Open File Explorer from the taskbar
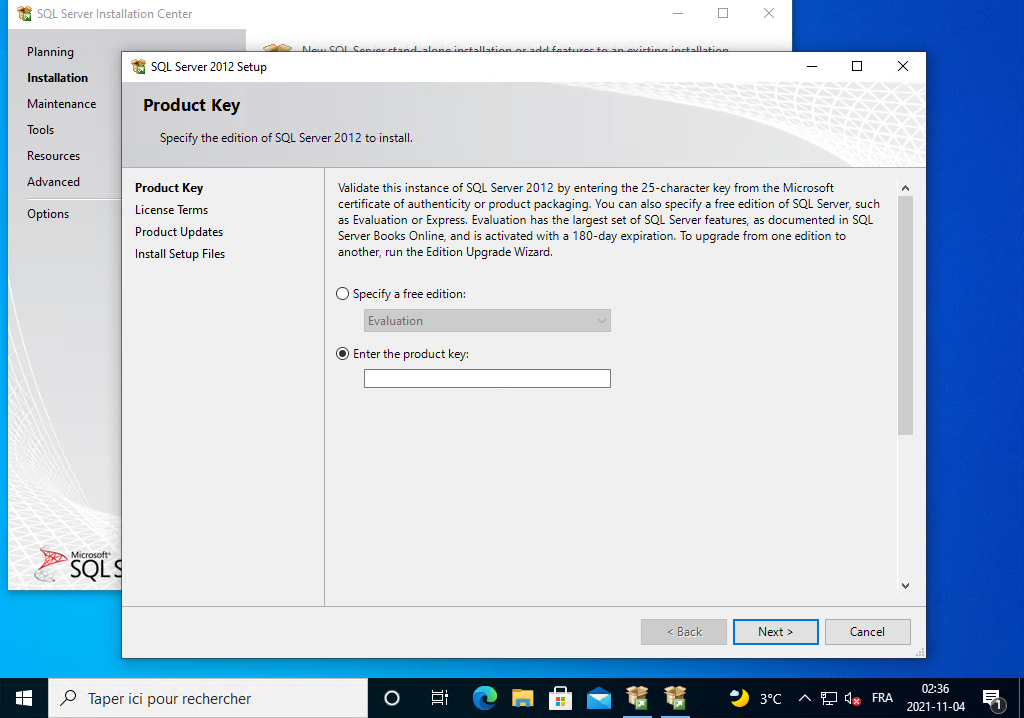The image size is (1024, 718). tap(522, 698)
